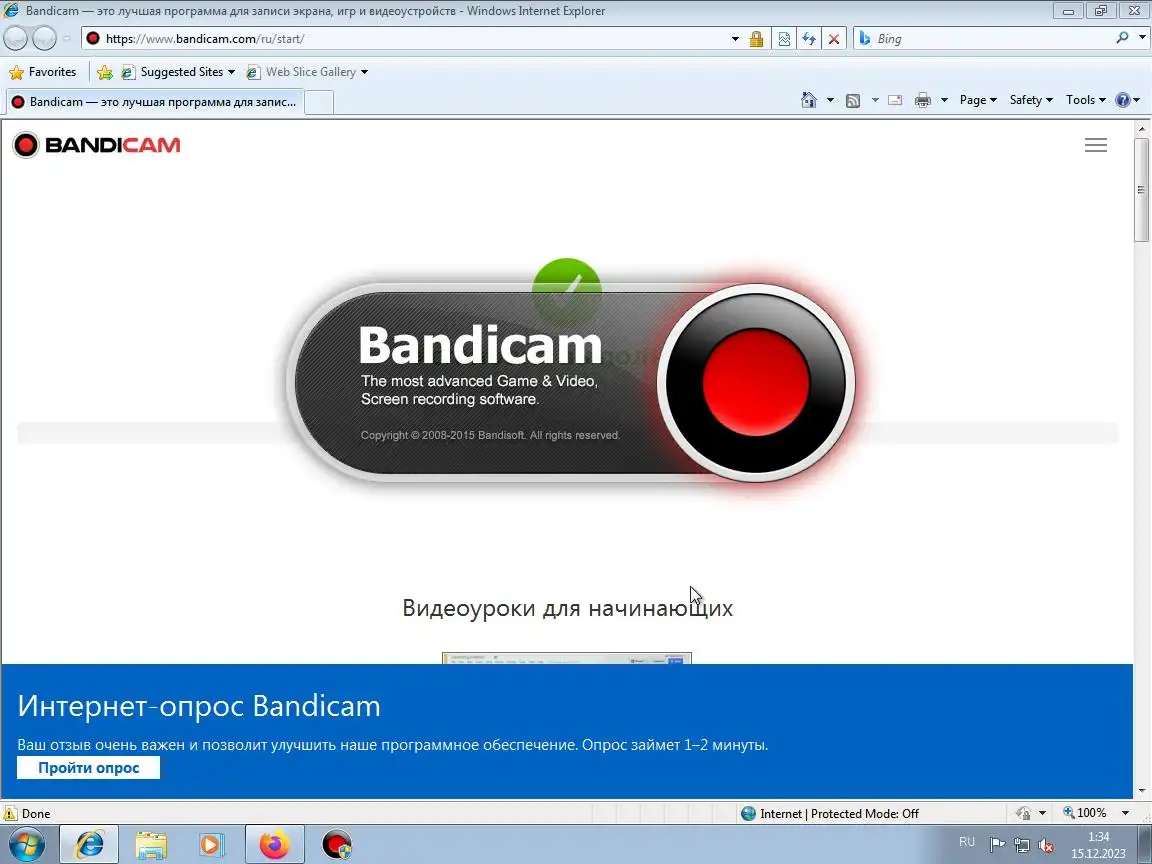
Task: Open the search provider dropdown arrow
Action: [x=1142, y=37]
